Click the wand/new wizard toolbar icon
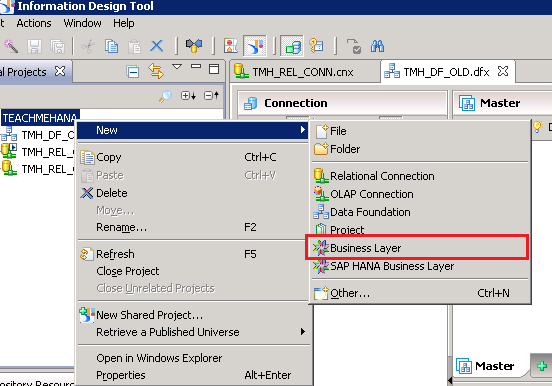The image size is (552, 386). click(11, 46)
